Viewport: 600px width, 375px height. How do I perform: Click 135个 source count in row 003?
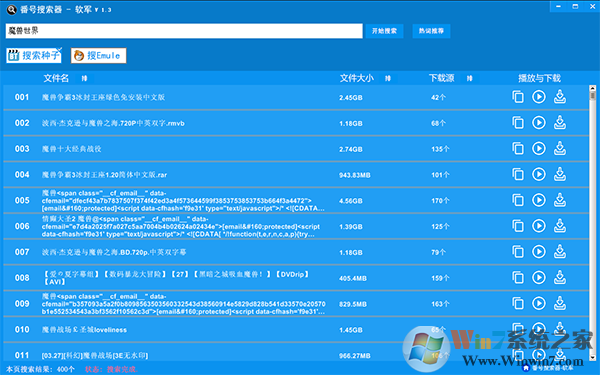pos(440,149)
